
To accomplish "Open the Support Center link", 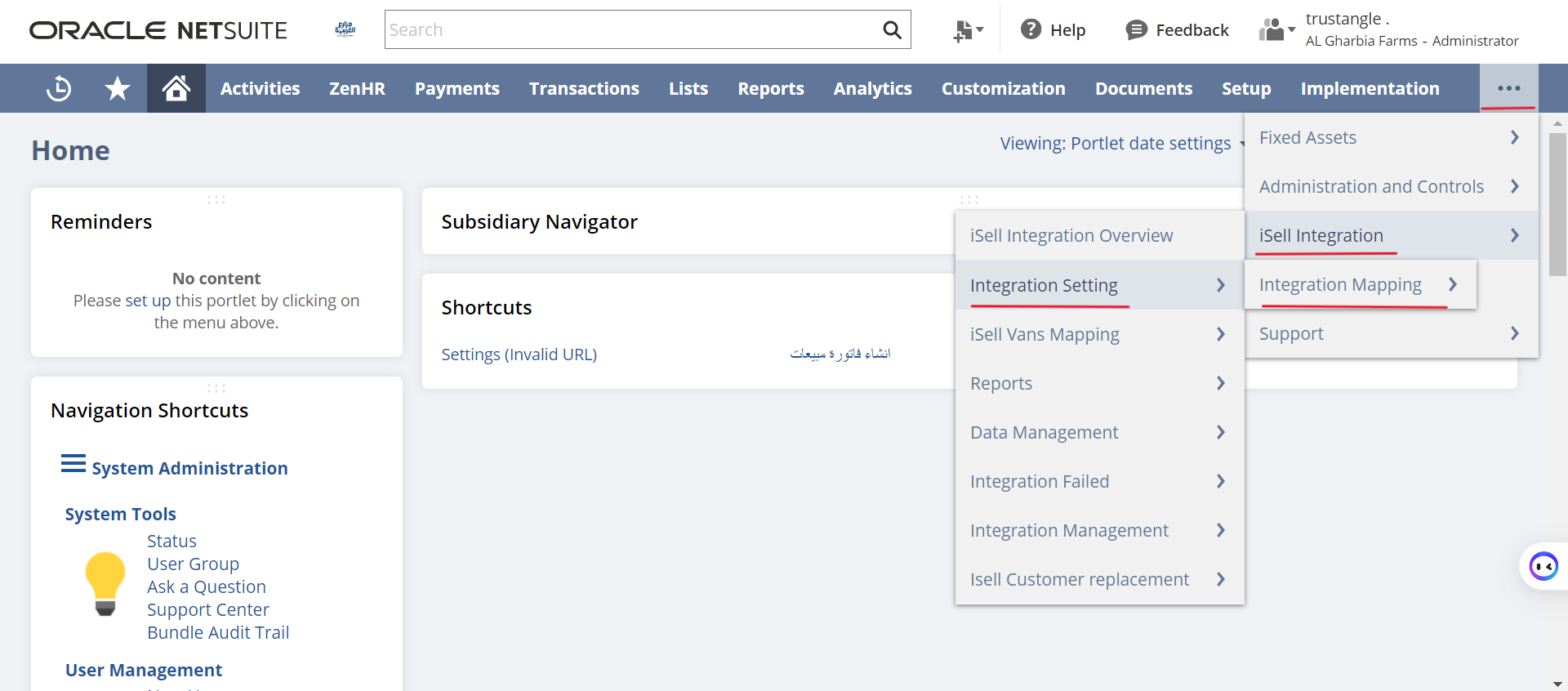I will [208, 609].
